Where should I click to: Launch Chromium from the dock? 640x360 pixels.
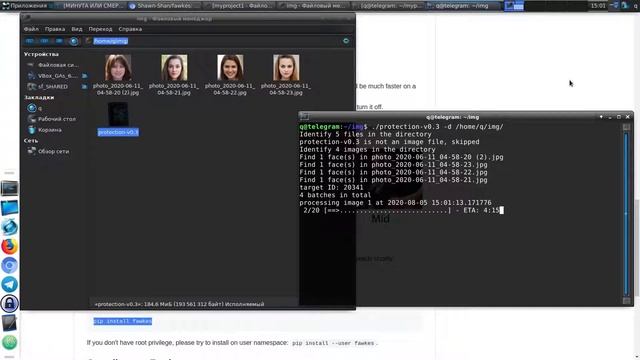pos(9,265)
